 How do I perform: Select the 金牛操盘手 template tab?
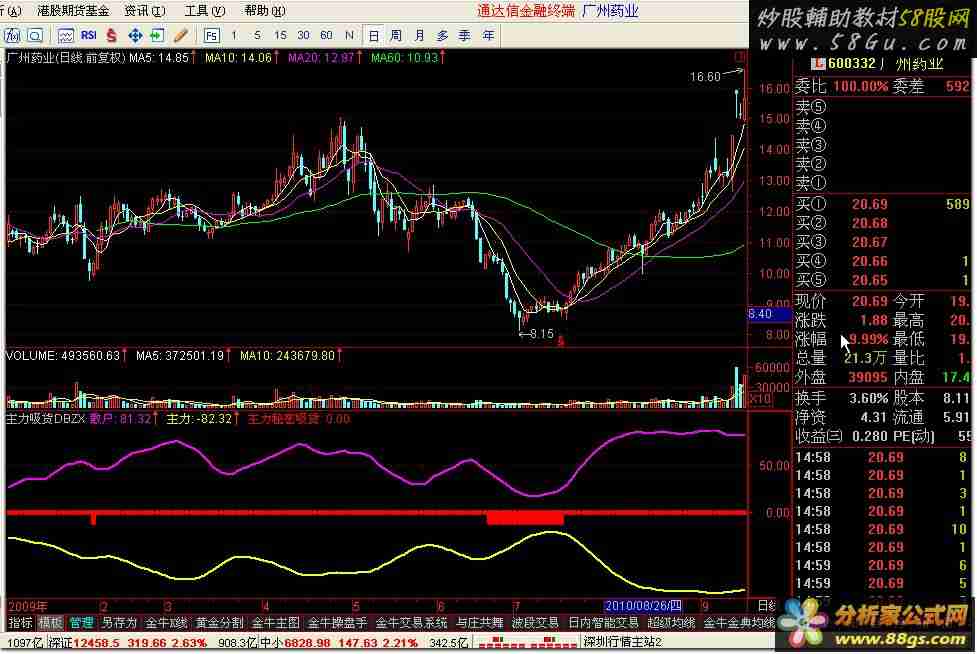pos(337,622)
